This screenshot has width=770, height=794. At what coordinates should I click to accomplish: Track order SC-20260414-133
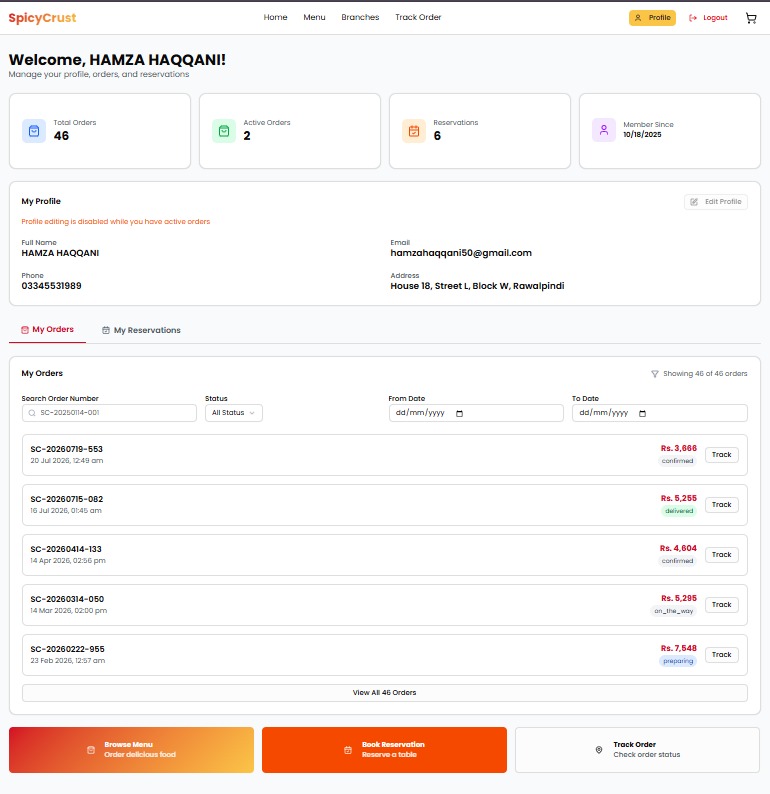(x=721, y=554)
